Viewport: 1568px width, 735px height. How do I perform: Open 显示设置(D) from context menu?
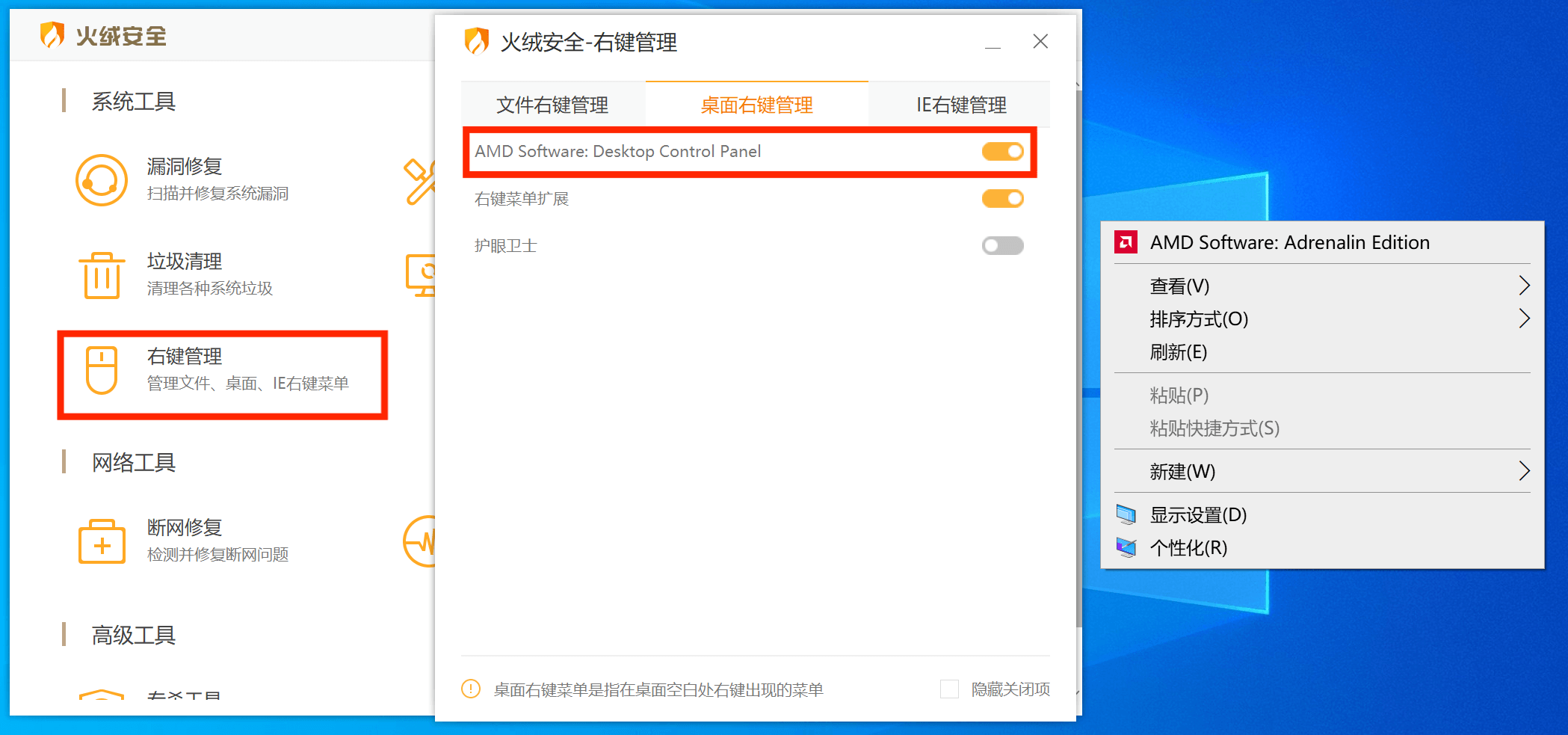[1322, 515]
